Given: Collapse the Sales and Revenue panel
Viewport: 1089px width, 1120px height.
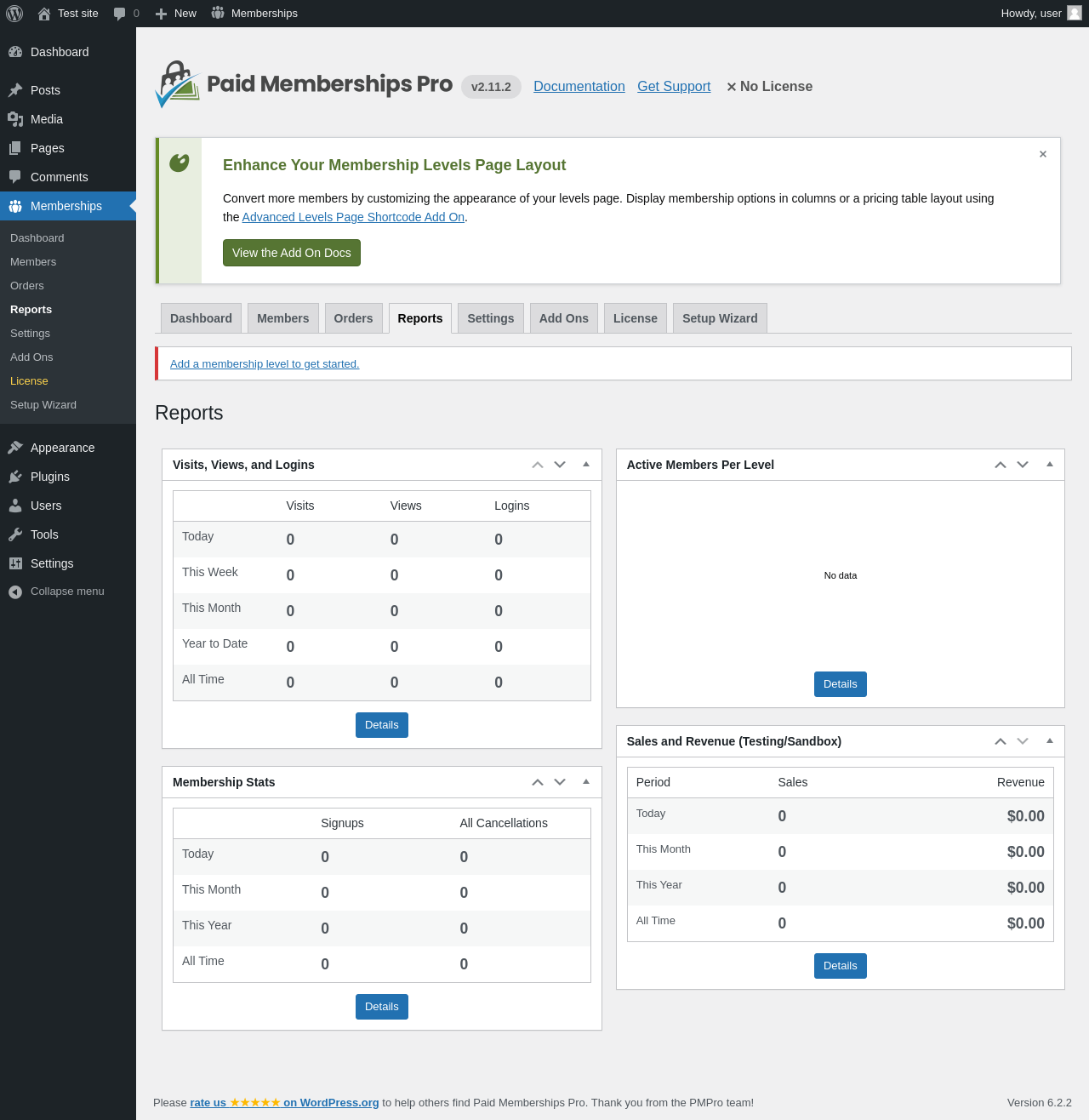Looking at the screenshot, I should (1050, 741).
